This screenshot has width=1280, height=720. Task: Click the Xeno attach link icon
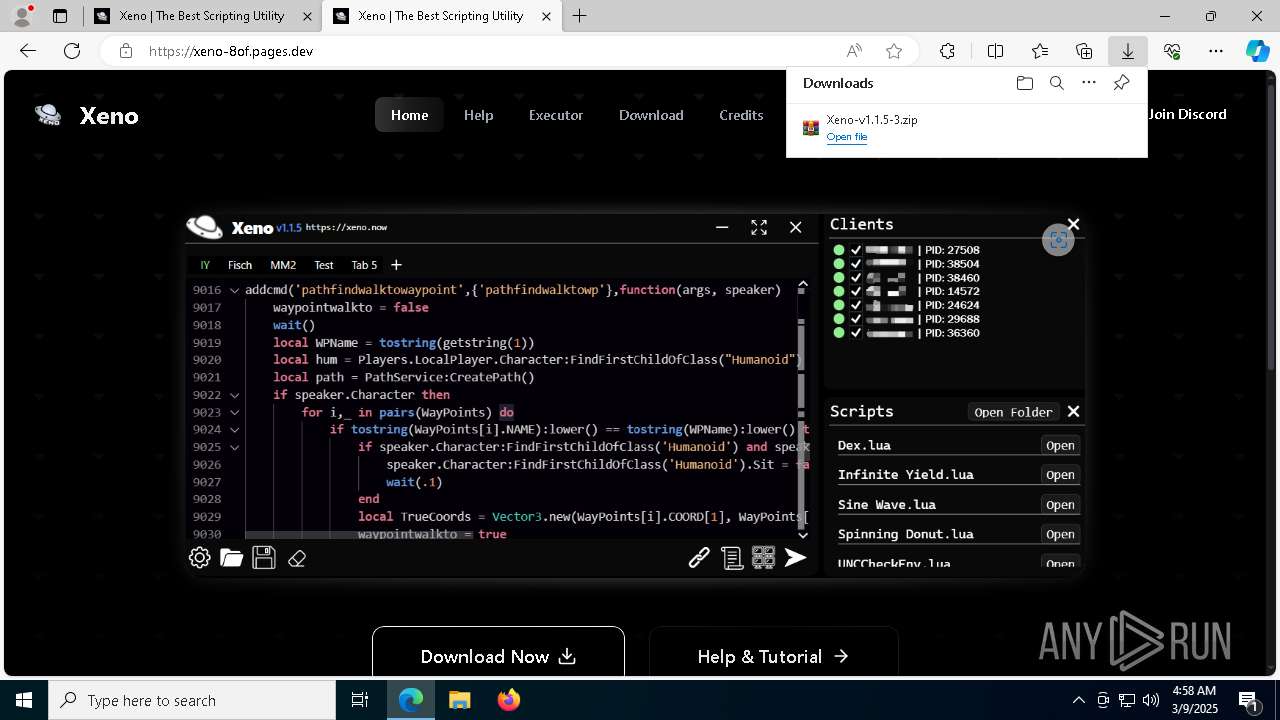coord(699,558)
